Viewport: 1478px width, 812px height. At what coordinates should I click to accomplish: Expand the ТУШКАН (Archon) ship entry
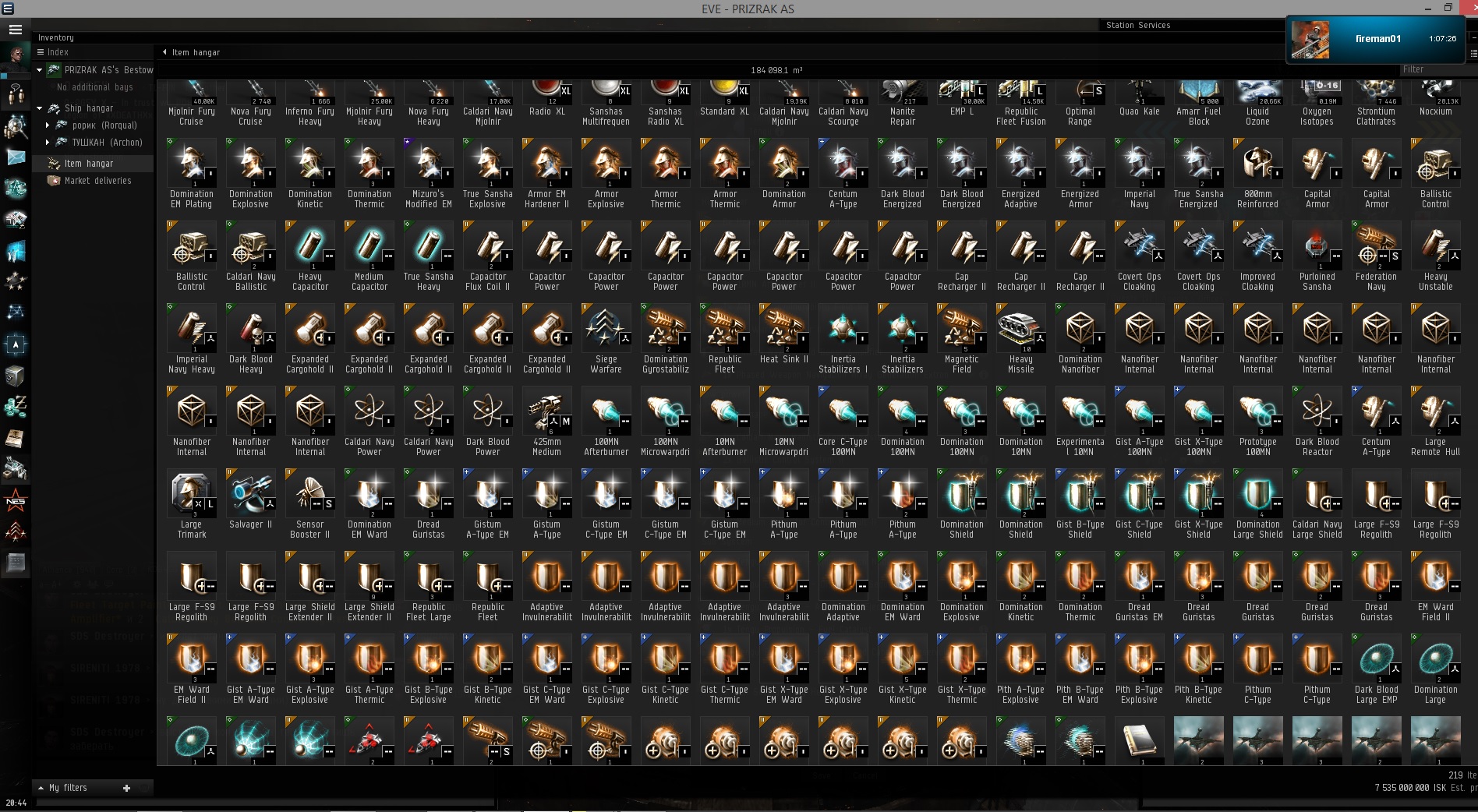48,142
